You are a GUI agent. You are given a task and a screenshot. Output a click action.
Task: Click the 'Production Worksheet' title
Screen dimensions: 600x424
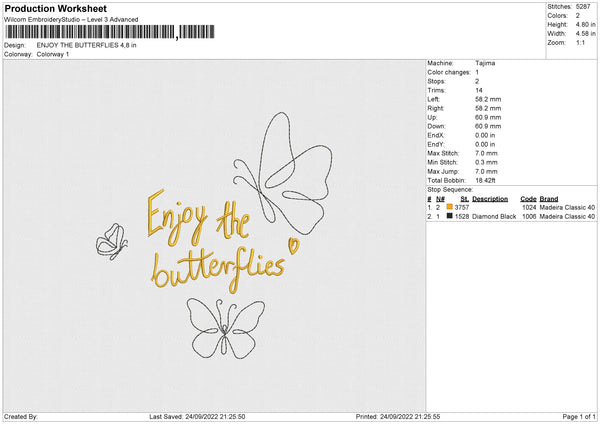tap(56, 8)
